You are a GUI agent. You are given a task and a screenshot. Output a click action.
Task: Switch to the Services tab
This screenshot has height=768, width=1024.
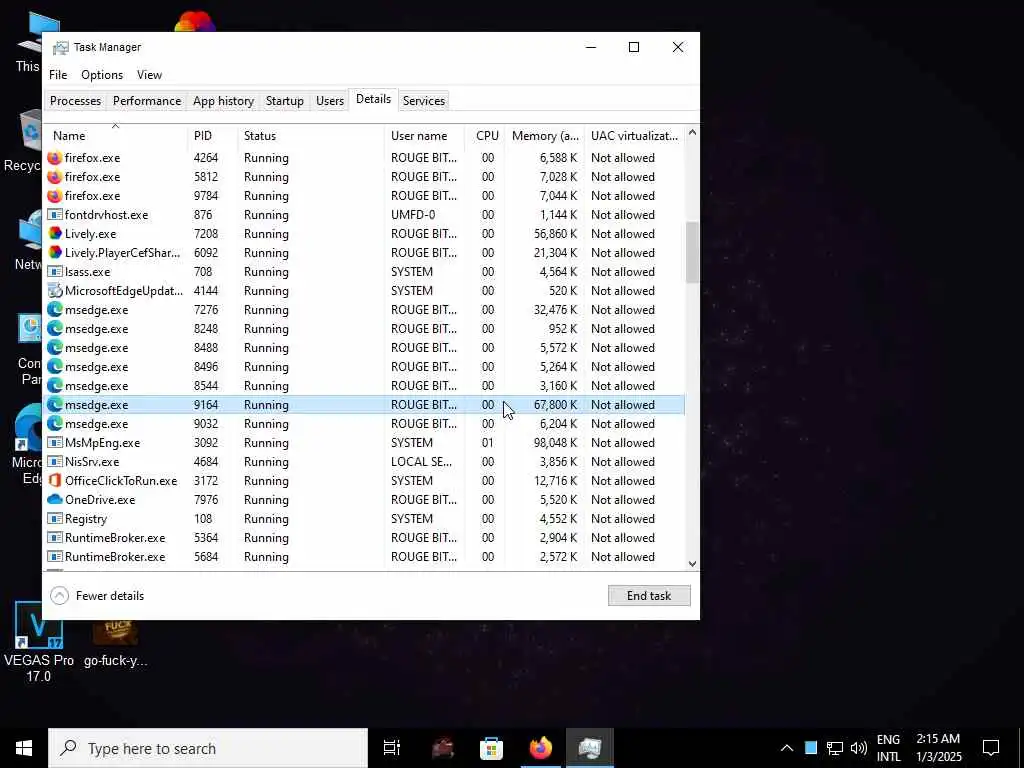pyautogui.click(x=424, y=101)
